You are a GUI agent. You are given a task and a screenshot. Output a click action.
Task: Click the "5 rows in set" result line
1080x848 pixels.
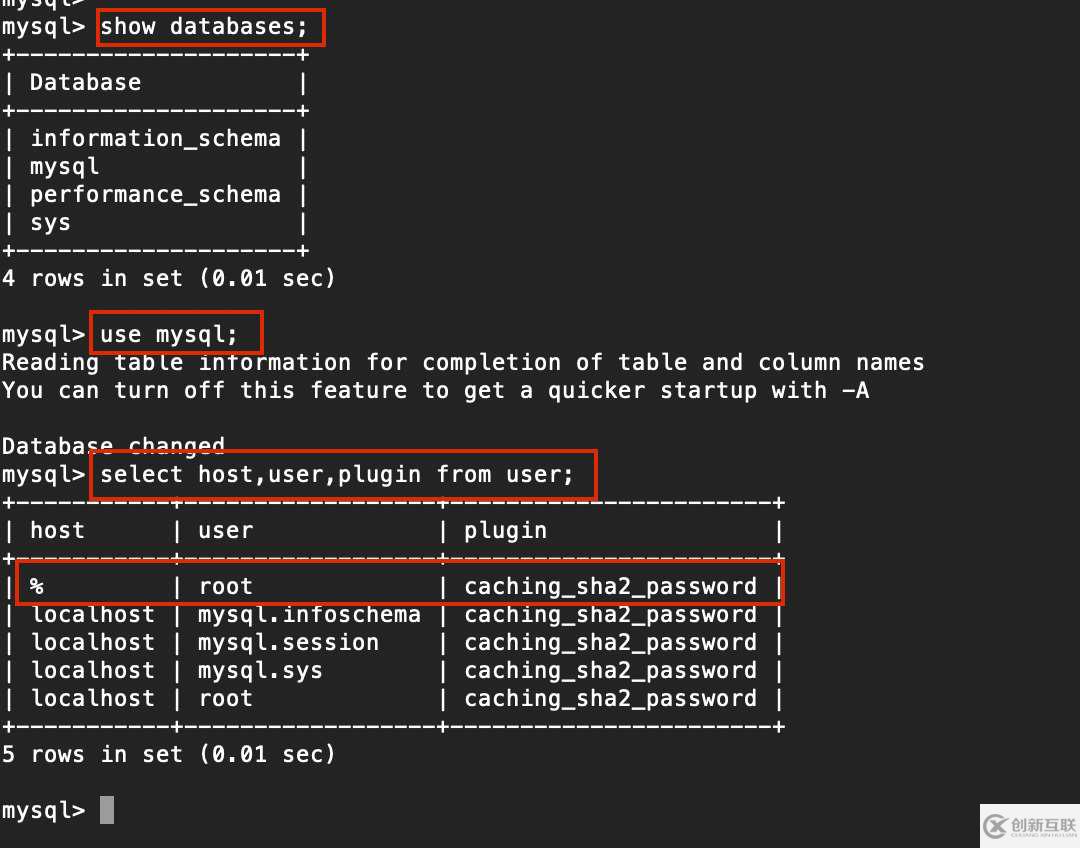click(168, 755)
